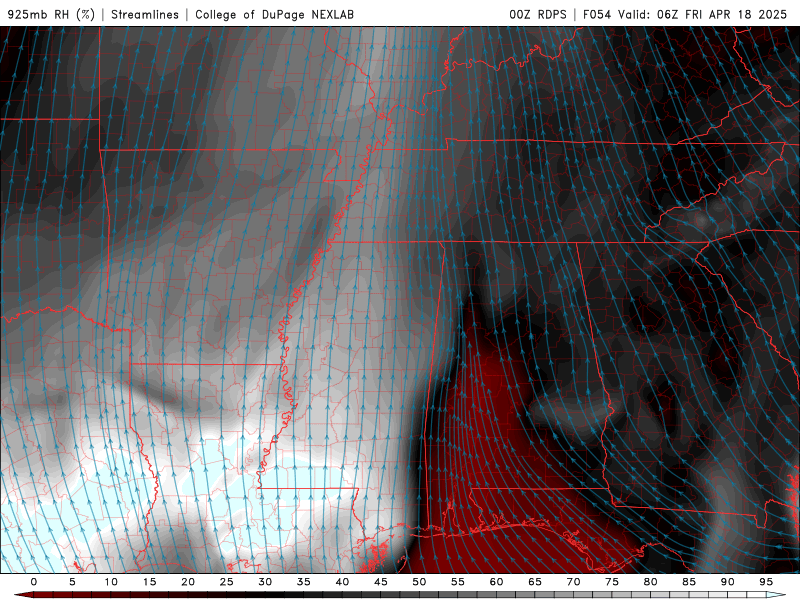Click the color scale label "40"
The width and height of the screenshot is (800, 600).
click(x=342, y=582)
